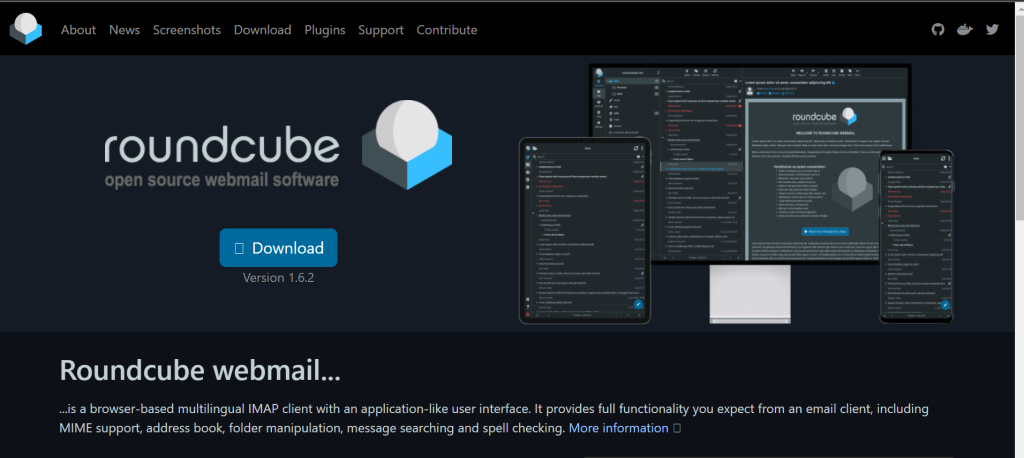Screen dimensions: 1024x458
Task: Click the large roundcube hero logo
Action: point(278,145)
